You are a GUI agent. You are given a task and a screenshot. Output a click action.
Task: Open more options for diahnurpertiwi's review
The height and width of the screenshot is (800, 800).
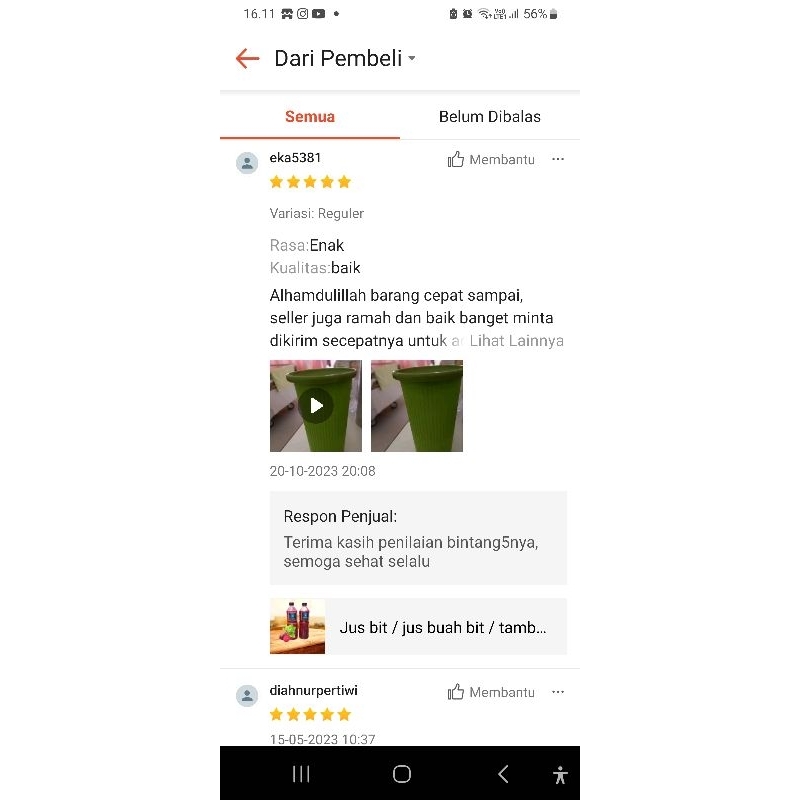(x=558, y=692)
